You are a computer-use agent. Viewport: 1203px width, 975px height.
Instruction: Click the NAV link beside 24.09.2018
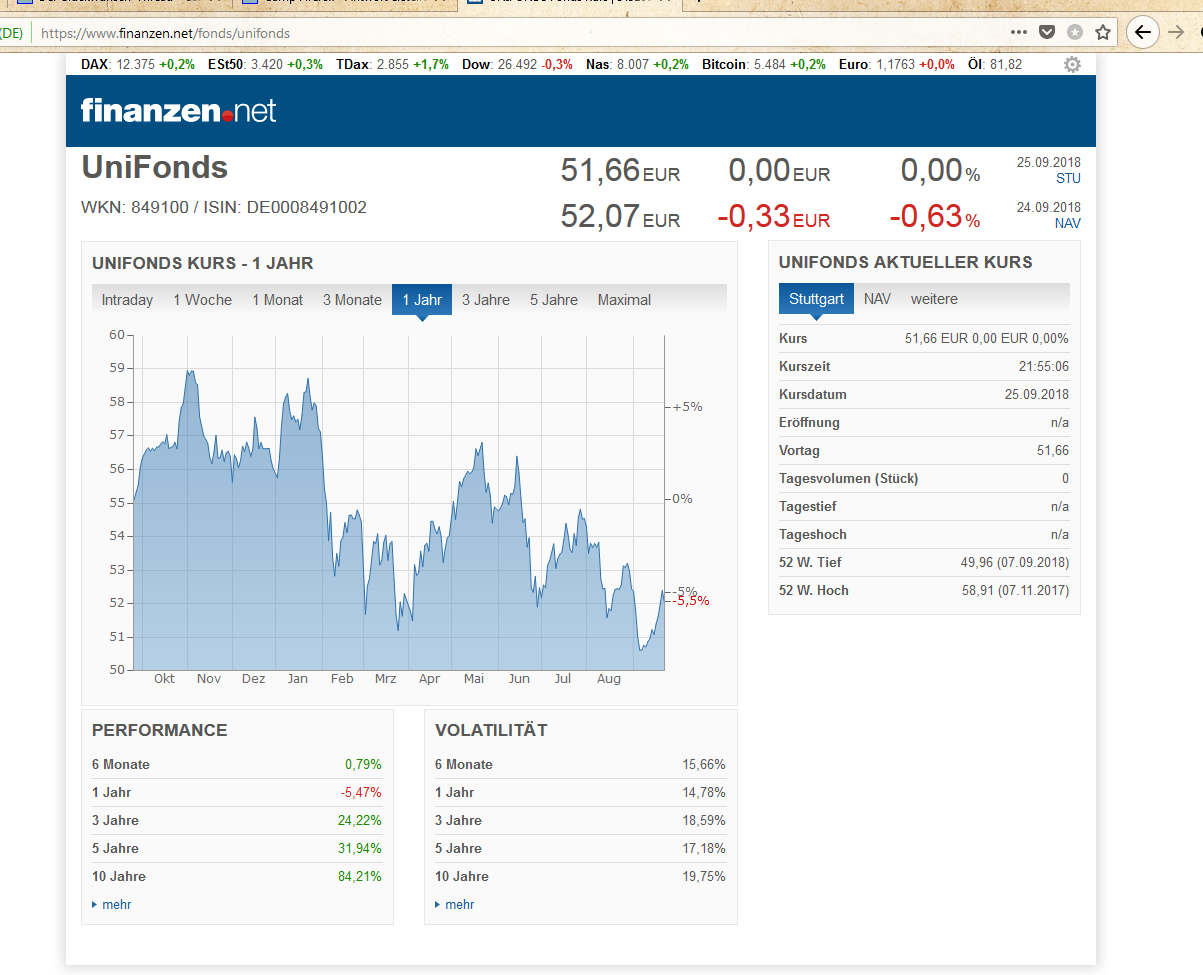(1067, 224)
